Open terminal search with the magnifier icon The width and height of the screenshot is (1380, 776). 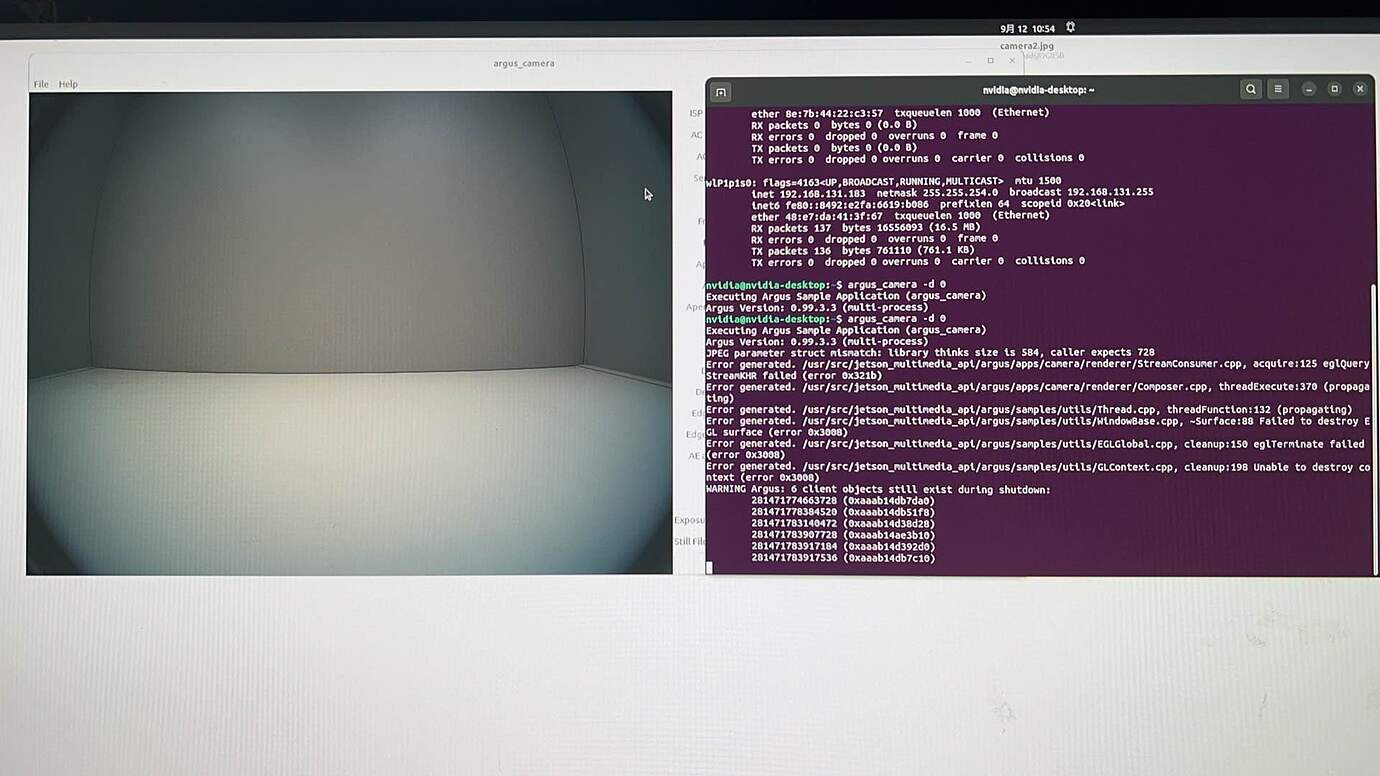[x=1250, y=89]
